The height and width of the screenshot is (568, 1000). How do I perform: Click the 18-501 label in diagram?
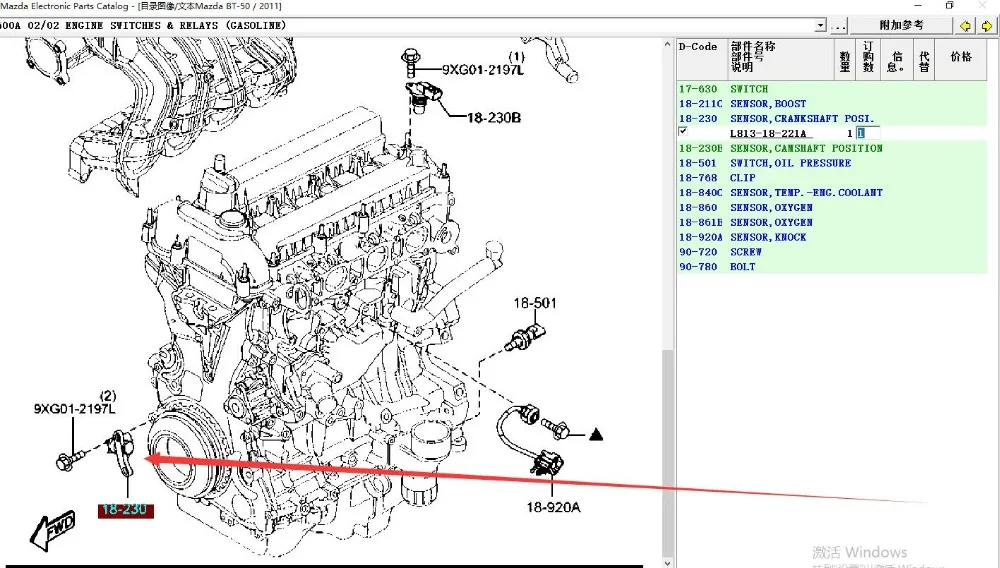pos(535,303)
